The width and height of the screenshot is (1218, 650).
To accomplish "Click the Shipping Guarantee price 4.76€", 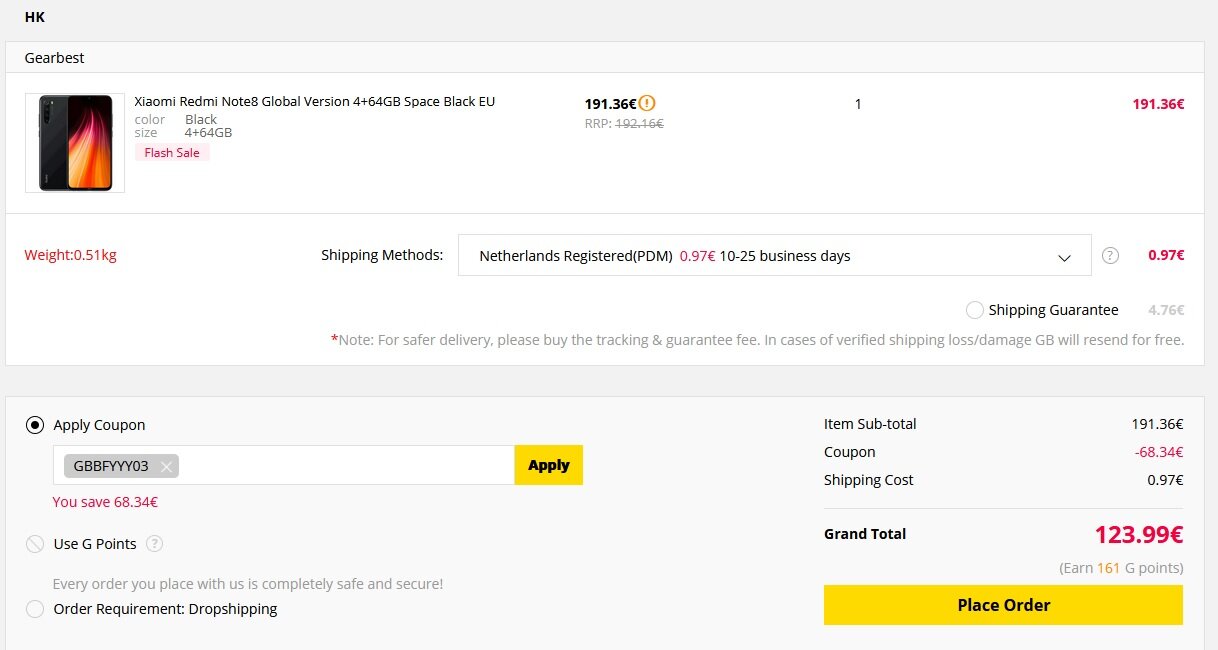I will tap(1166, 310).
